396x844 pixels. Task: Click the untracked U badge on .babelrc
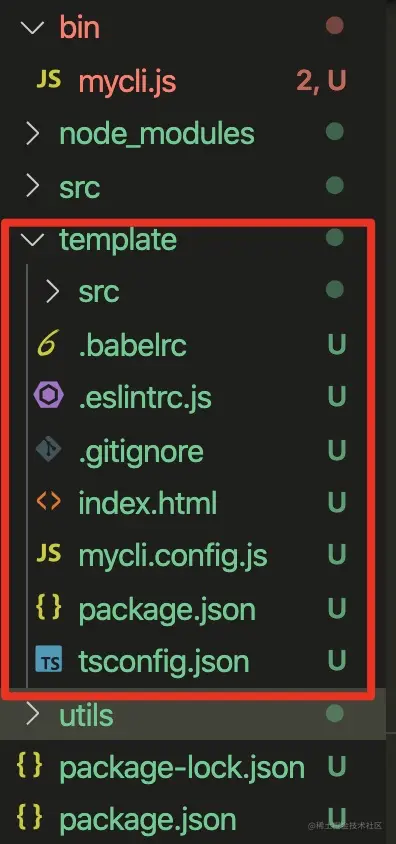pyautogui.click(x=337, y=344)
